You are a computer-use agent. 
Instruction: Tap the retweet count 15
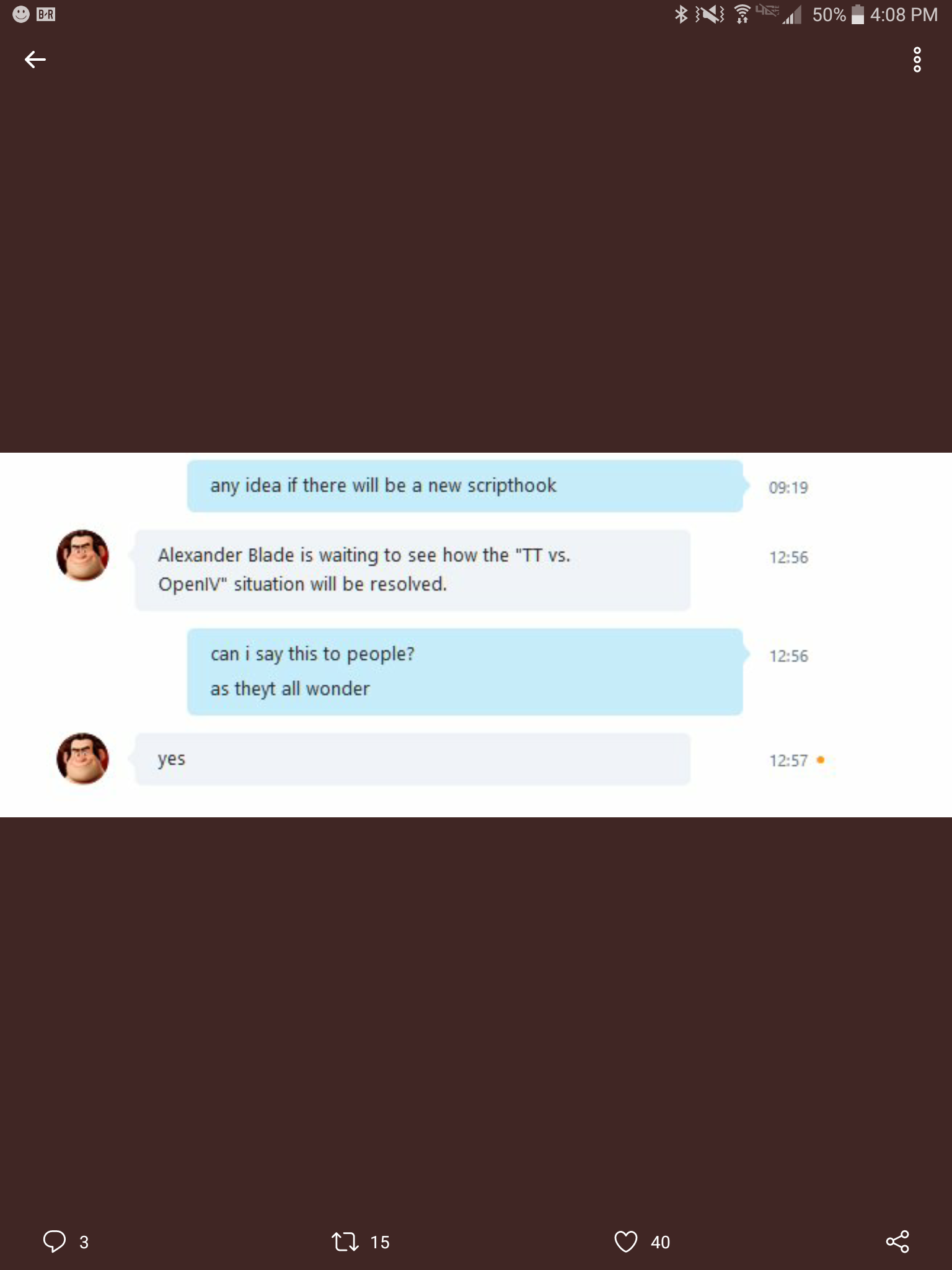[380, 1242]
